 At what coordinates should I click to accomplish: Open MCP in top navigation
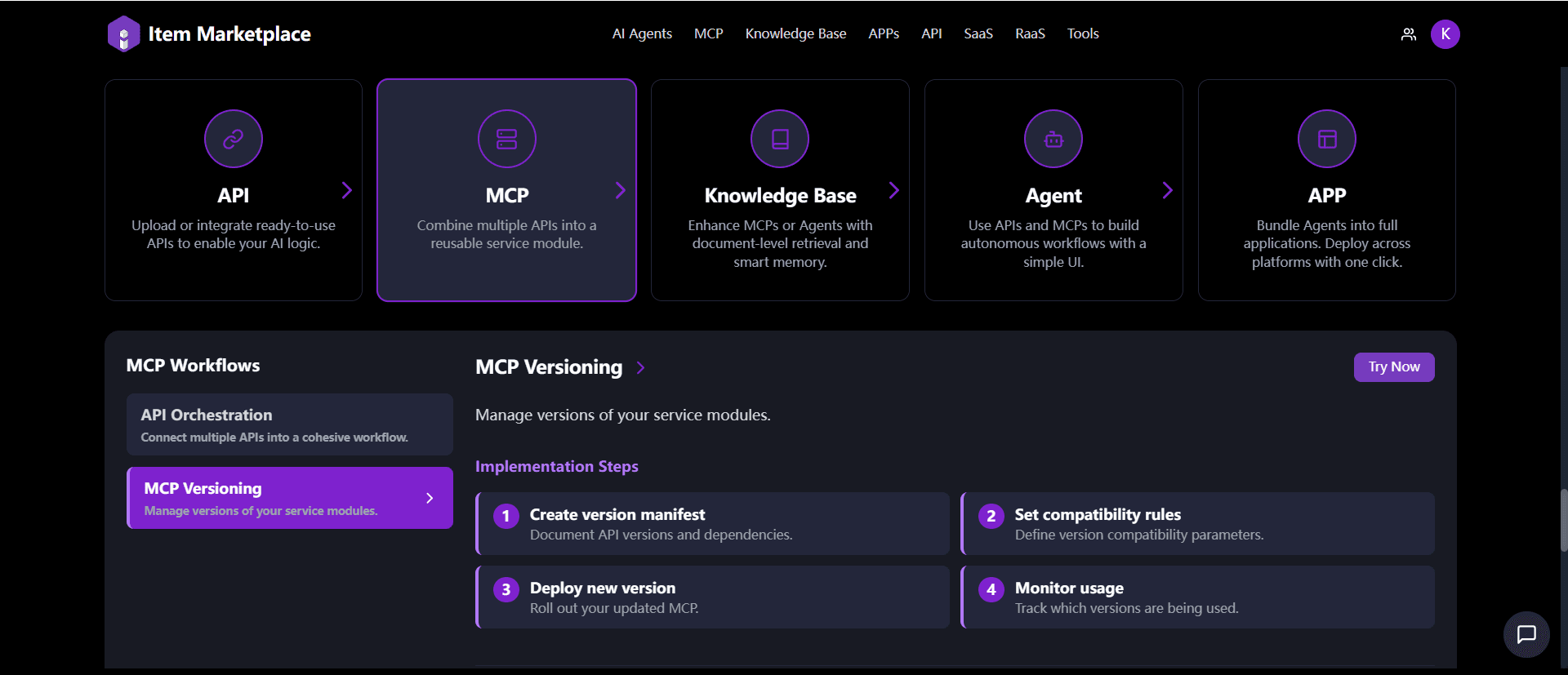click(x=709, y=33)
